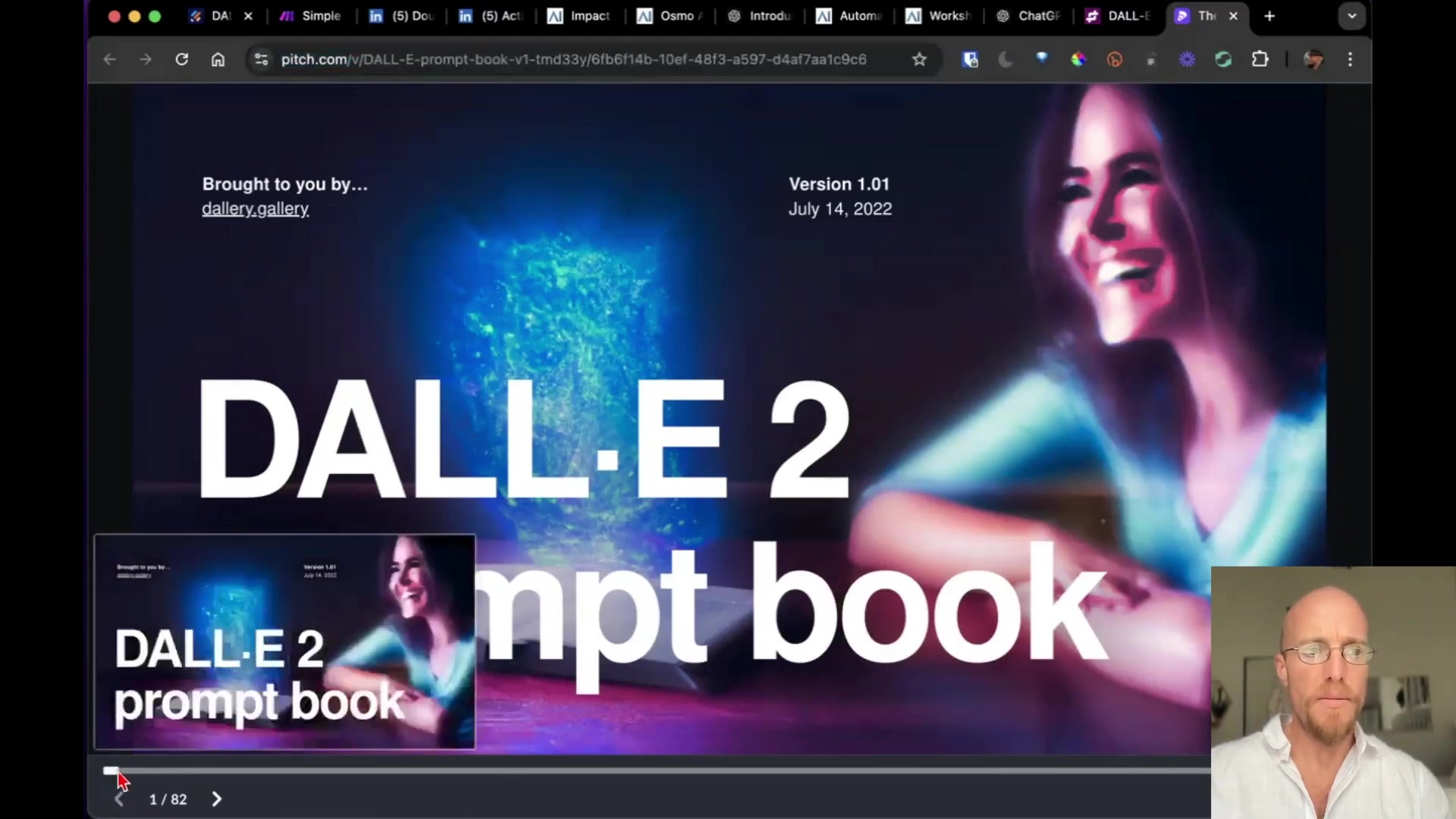Click the 'DALL·E 2' slide title
This screenshot has height=819, width=1456.
coord(523,440)
